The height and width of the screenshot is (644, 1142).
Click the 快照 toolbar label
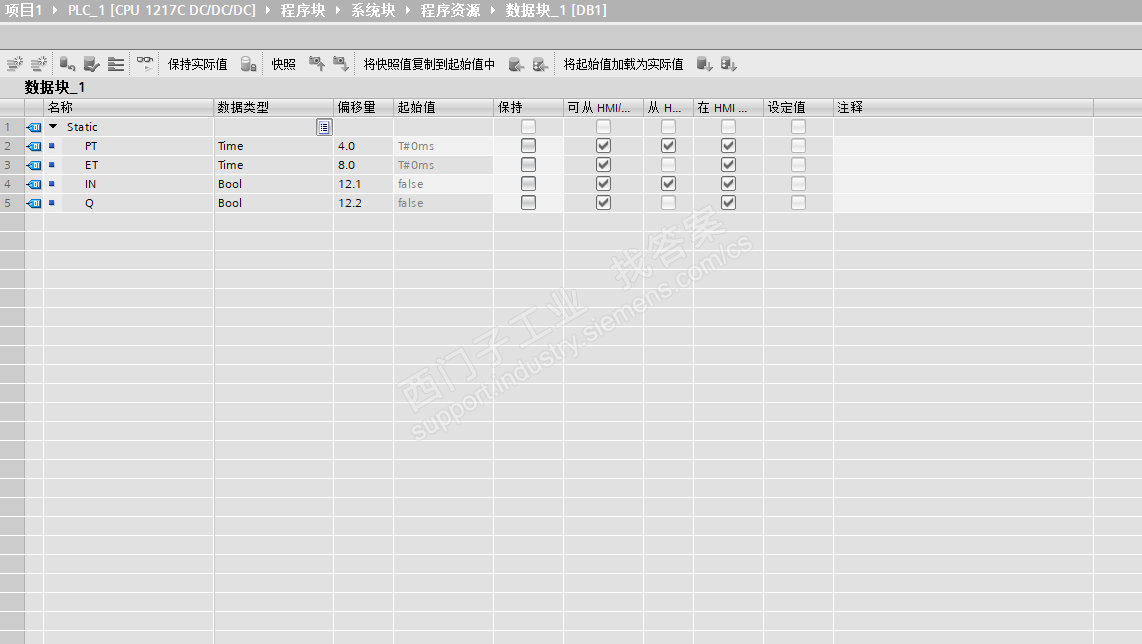click(x=283, y=64)
